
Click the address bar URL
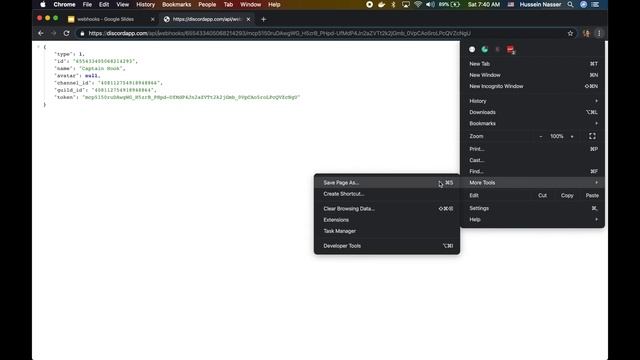click(x=280, y=33)
